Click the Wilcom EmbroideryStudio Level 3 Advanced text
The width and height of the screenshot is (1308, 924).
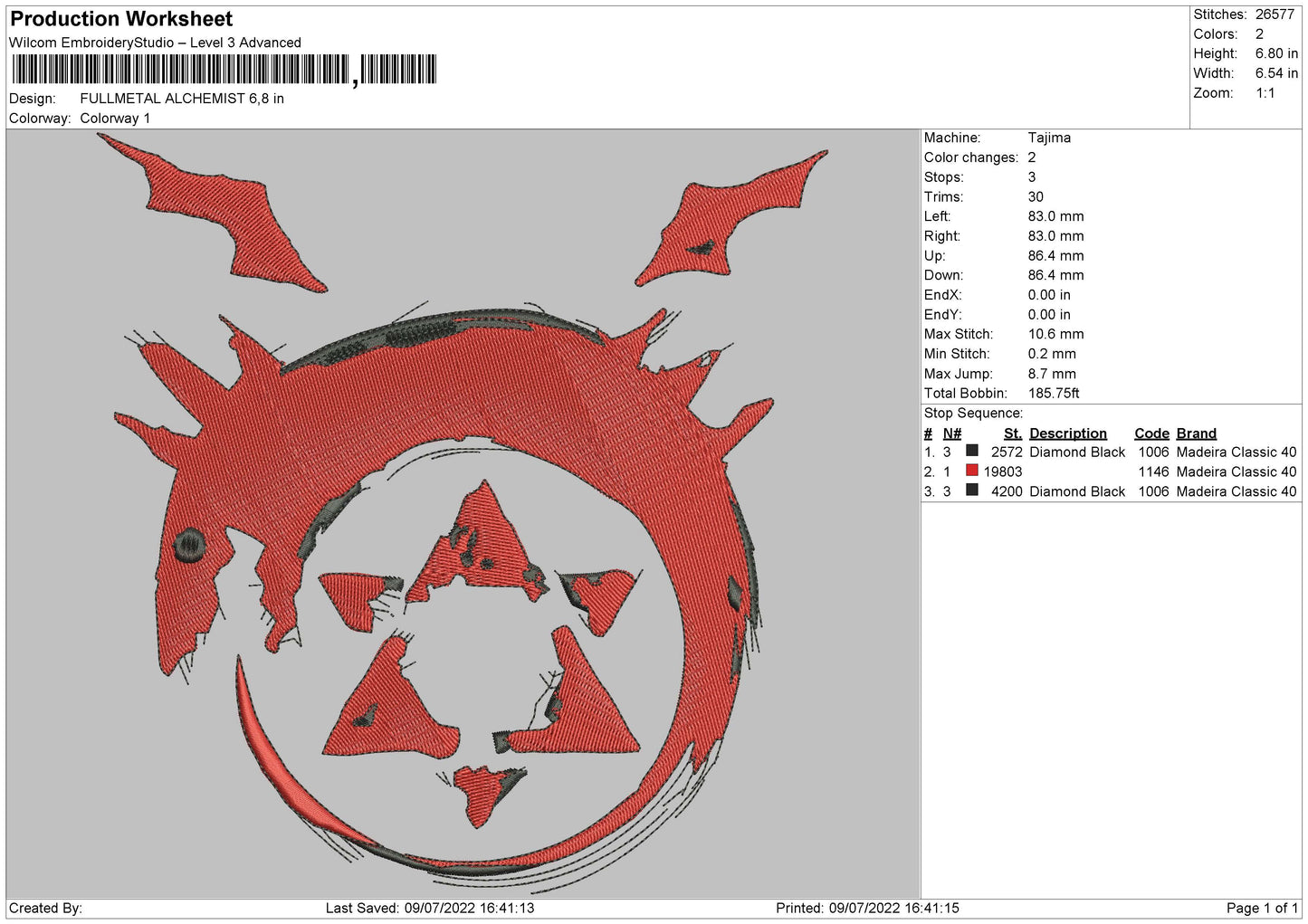(155, 43)
